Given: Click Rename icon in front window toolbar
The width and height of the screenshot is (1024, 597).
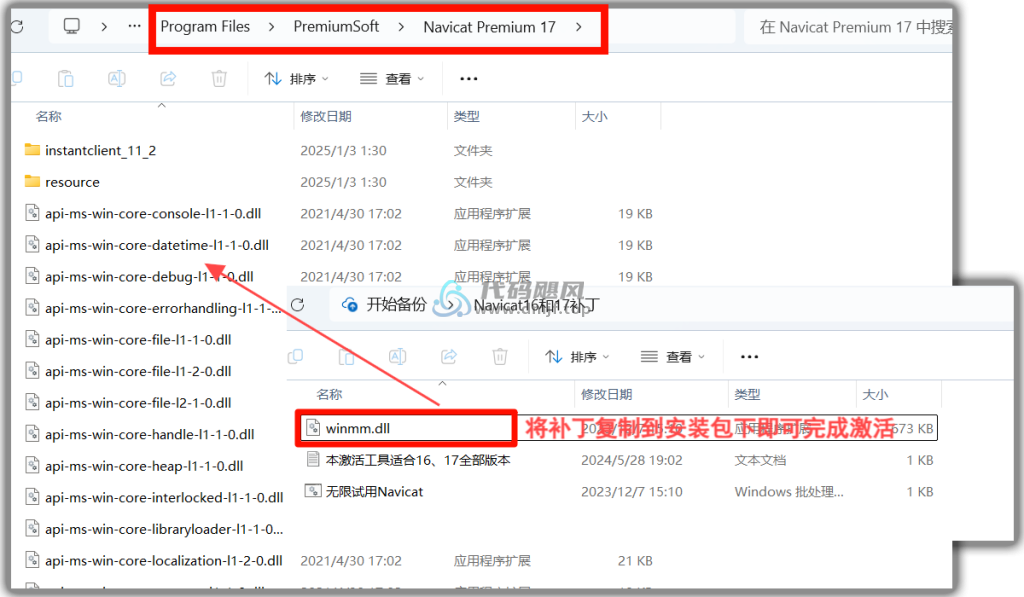Looking at the screenshot, I should click(397, 357).
